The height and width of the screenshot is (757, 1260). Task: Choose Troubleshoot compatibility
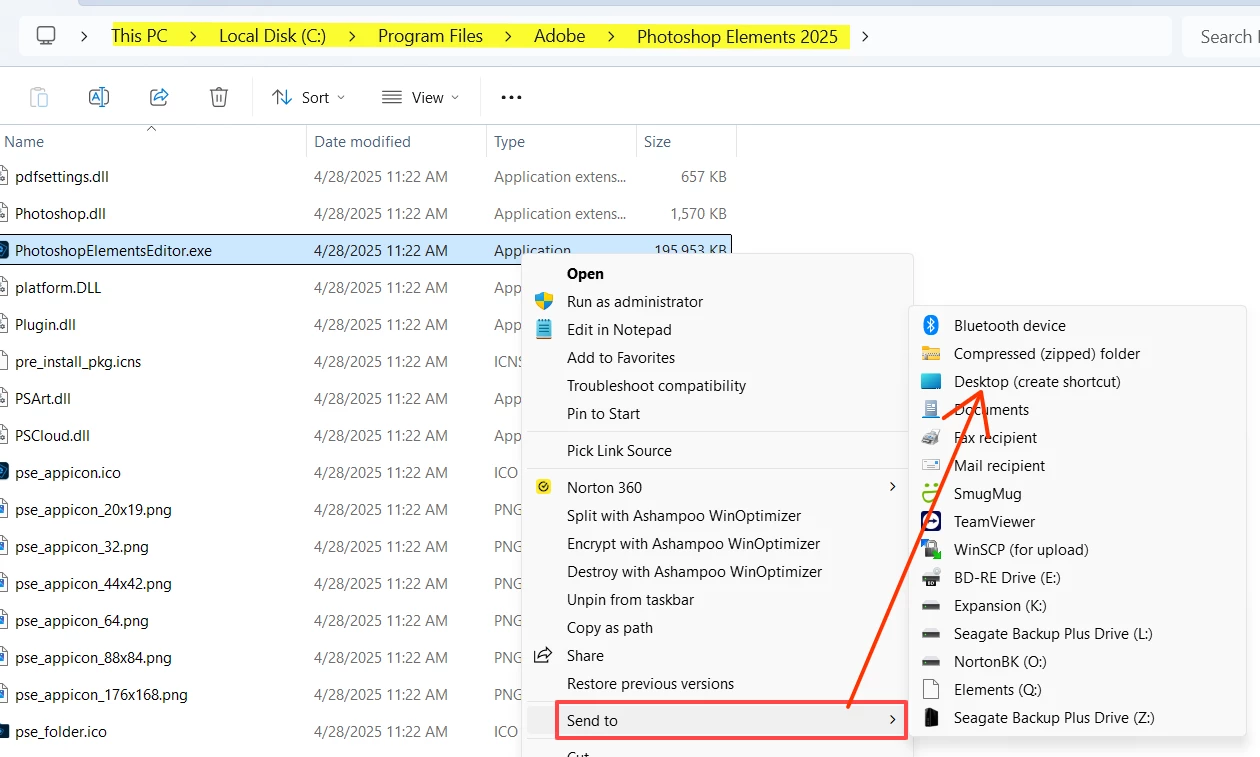point(656,385)
